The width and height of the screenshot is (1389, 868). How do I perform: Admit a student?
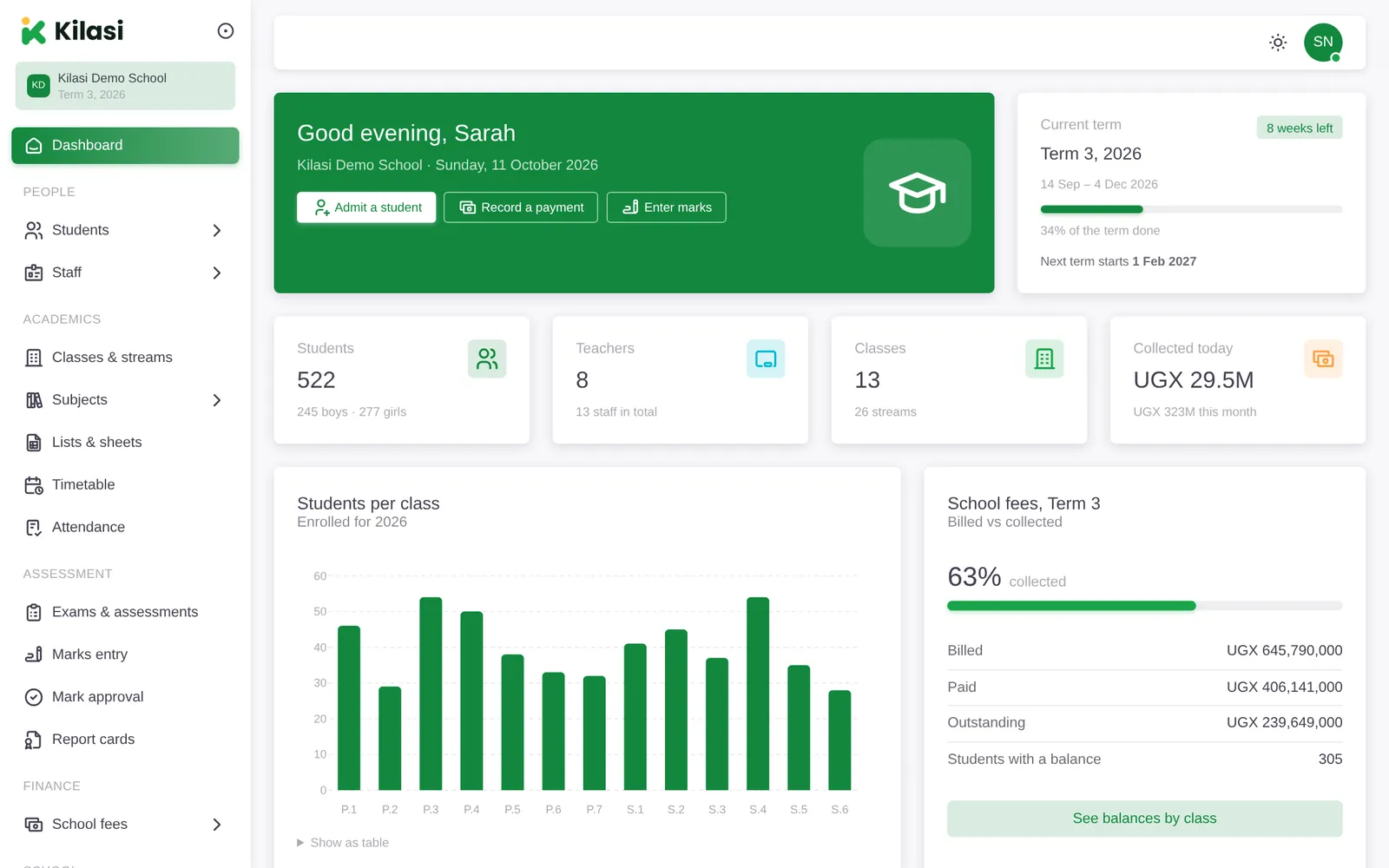(x=366, y=207)
